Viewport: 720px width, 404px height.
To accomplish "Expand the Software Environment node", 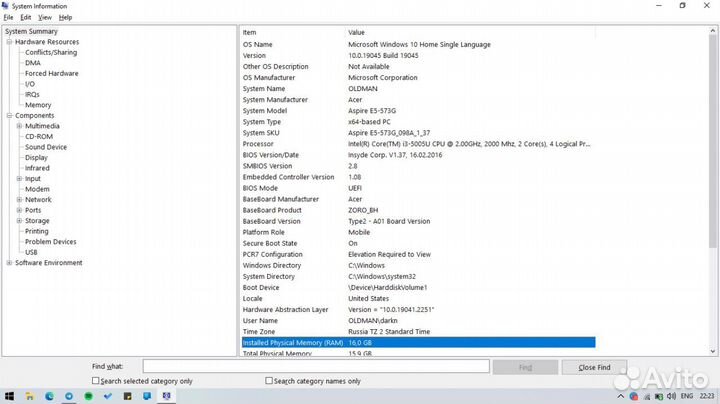I will [9, 263].
